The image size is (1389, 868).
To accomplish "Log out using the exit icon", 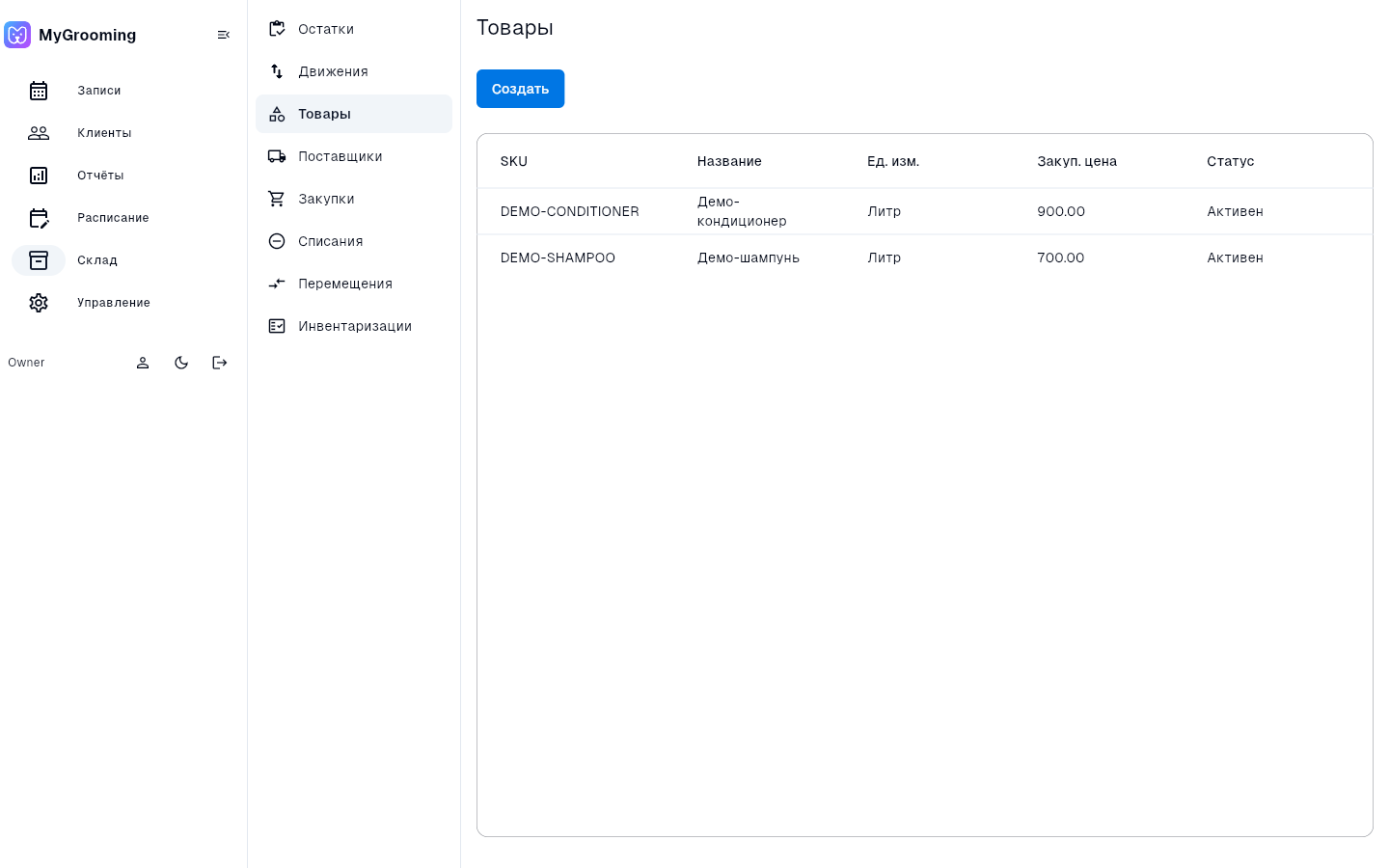I will click(x=220, y=363).
